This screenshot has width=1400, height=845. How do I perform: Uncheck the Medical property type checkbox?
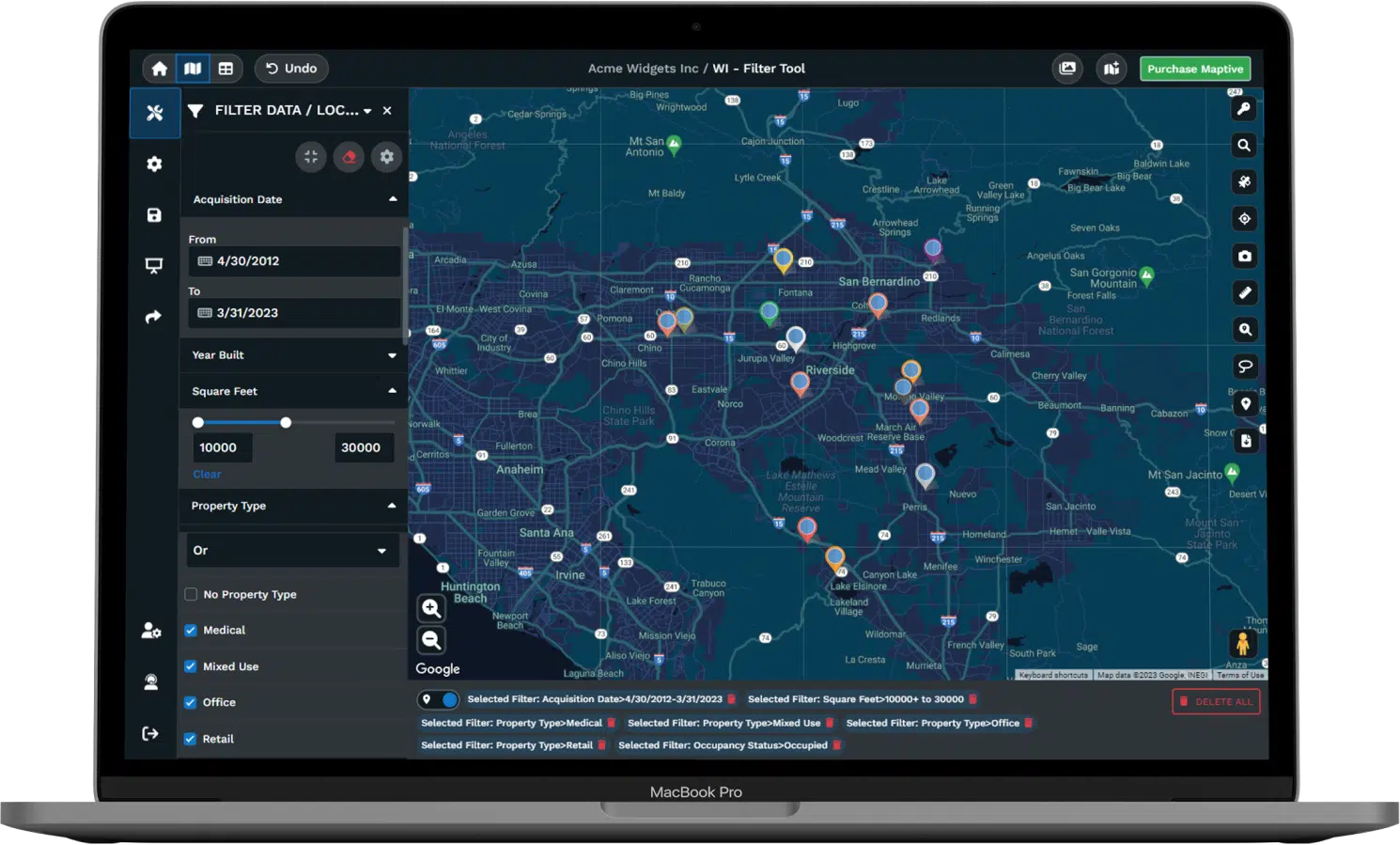click(x=191, y=631)
